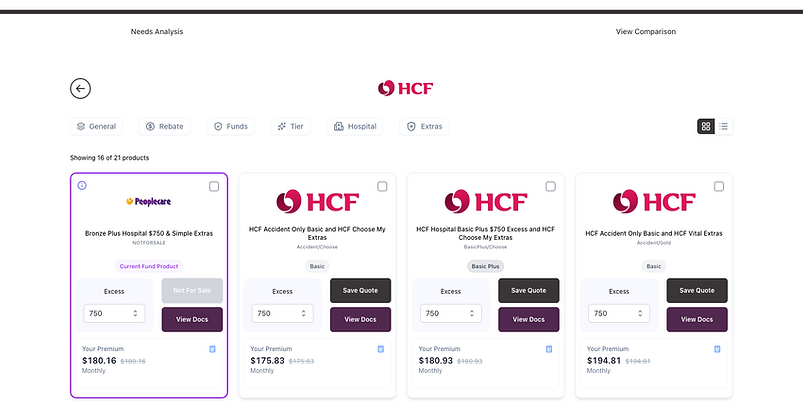Click info icon on Peoplecare card
Screen dimensions: 803x406
(x=82, y=185)
